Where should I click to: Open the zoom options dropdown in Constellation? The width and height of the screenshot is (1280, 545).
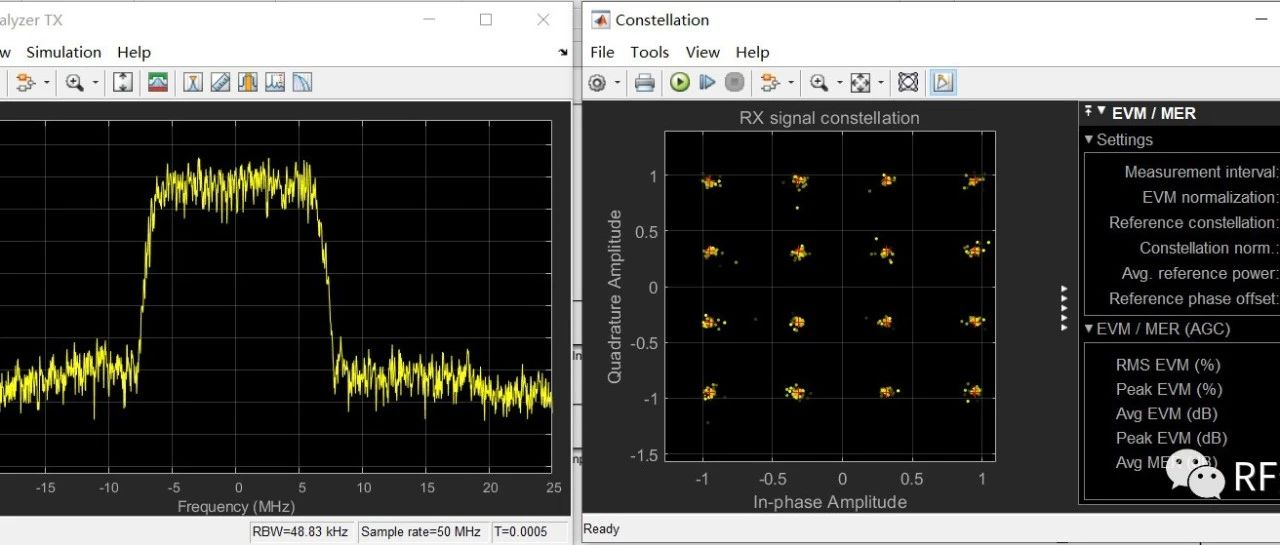click(839, 83)
